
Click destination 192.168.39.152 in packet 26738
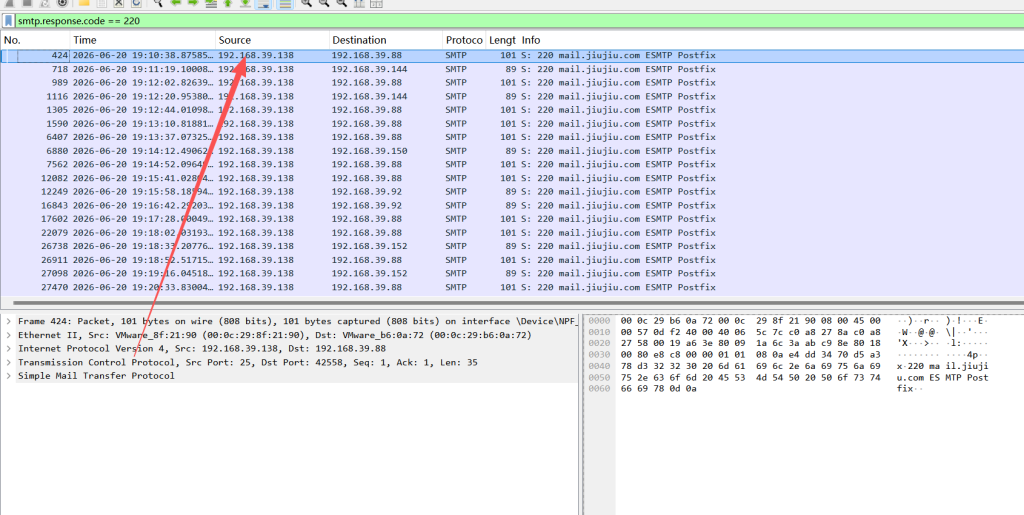pos(369,247)
